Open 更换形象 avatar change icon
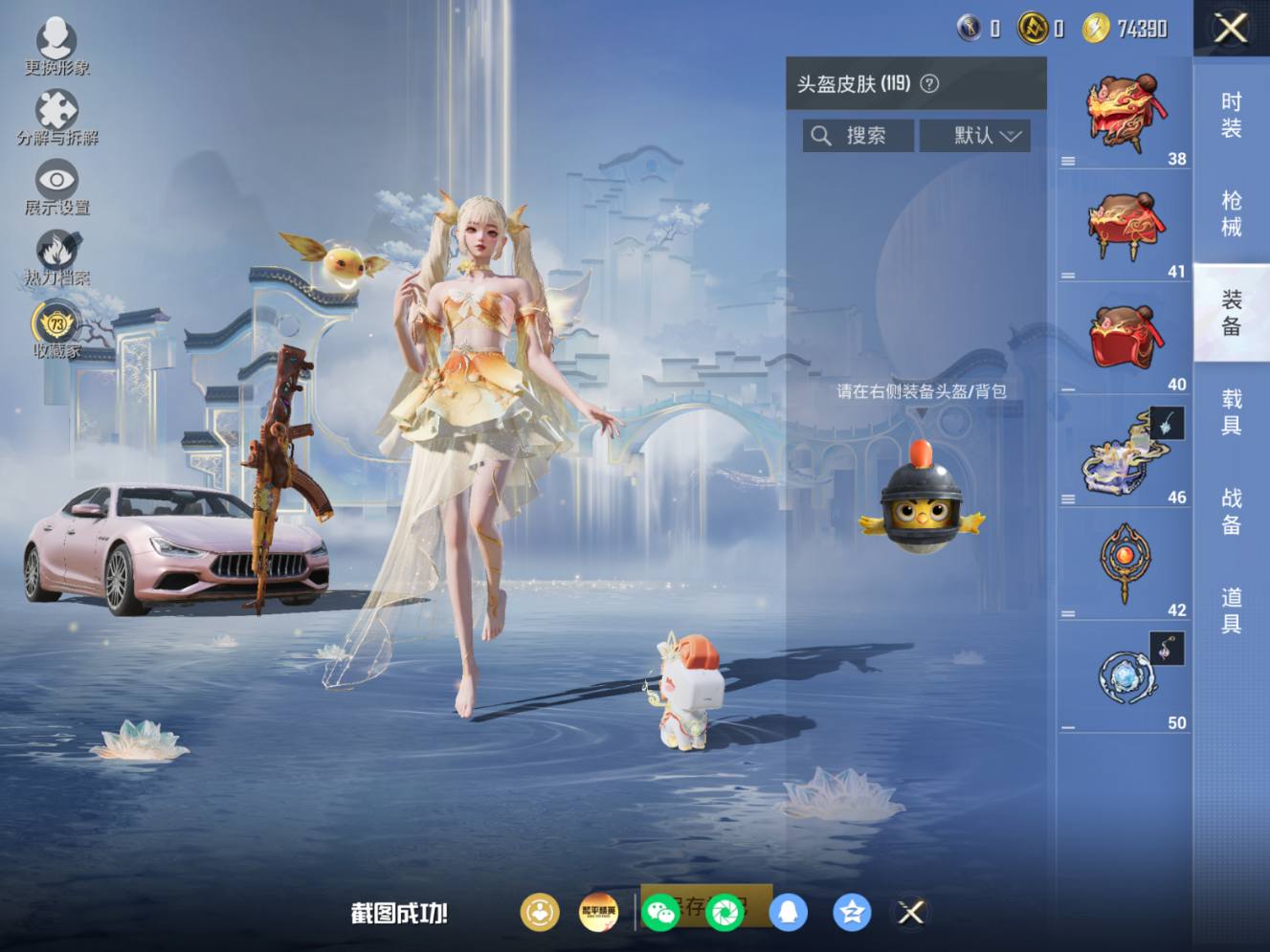 (56, 39)
